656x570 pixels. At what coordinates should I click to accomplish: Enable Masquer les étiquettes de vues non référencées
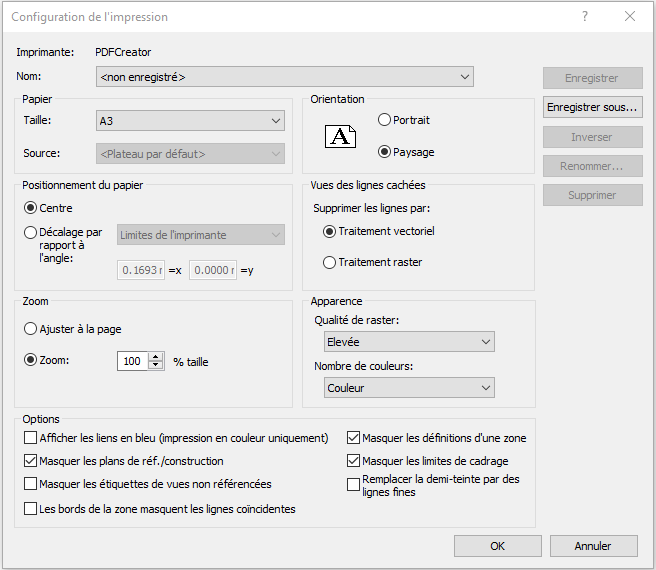(30, 484)
